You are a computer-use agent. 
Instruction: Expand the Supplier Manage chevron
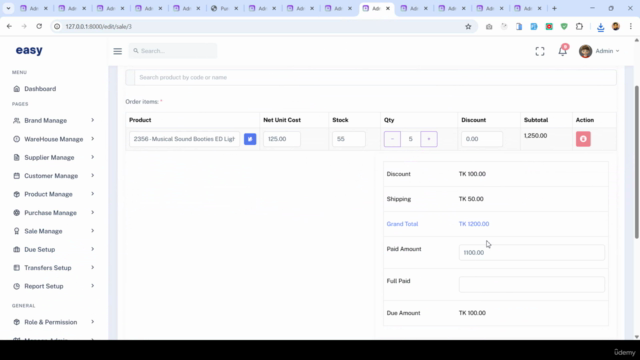(93, 157)
